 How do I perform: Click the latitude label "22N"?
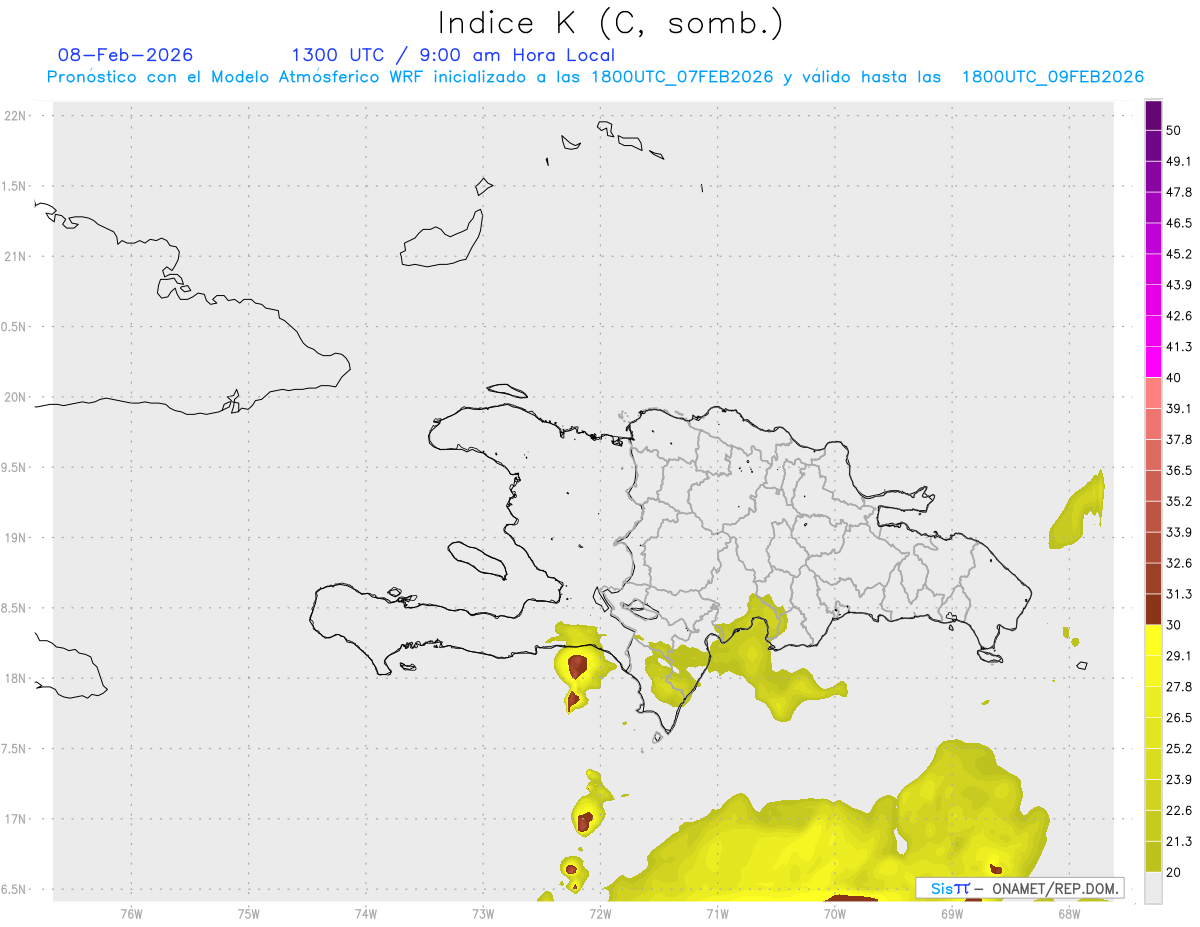pyautogui.click(x=17, y=115)
